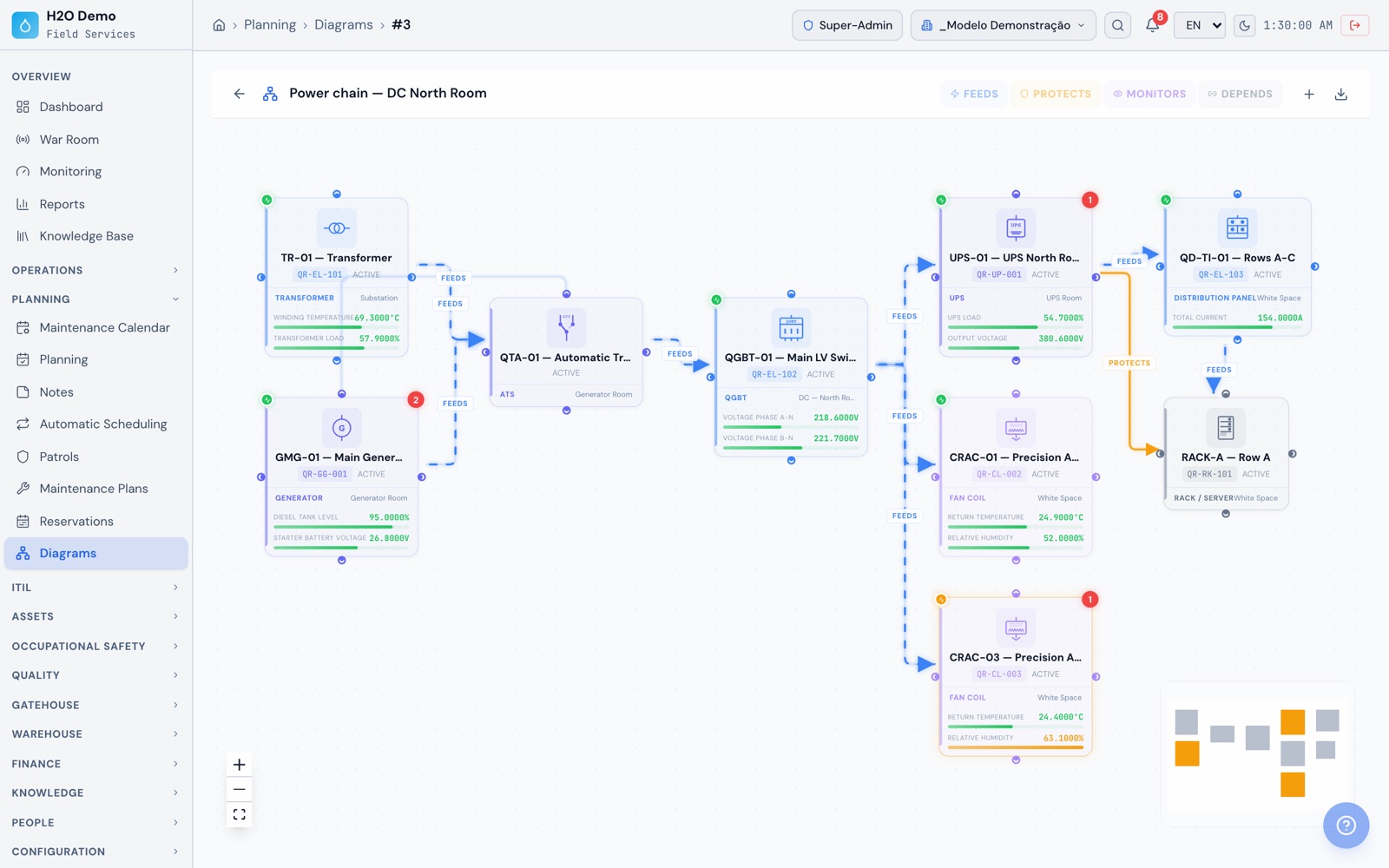Click the QGBT-01 switchboard icon

791,328
